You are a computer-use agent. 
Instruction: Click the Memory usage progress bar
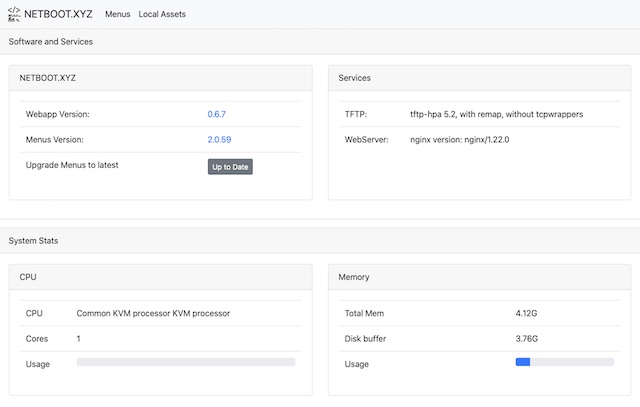564,362
